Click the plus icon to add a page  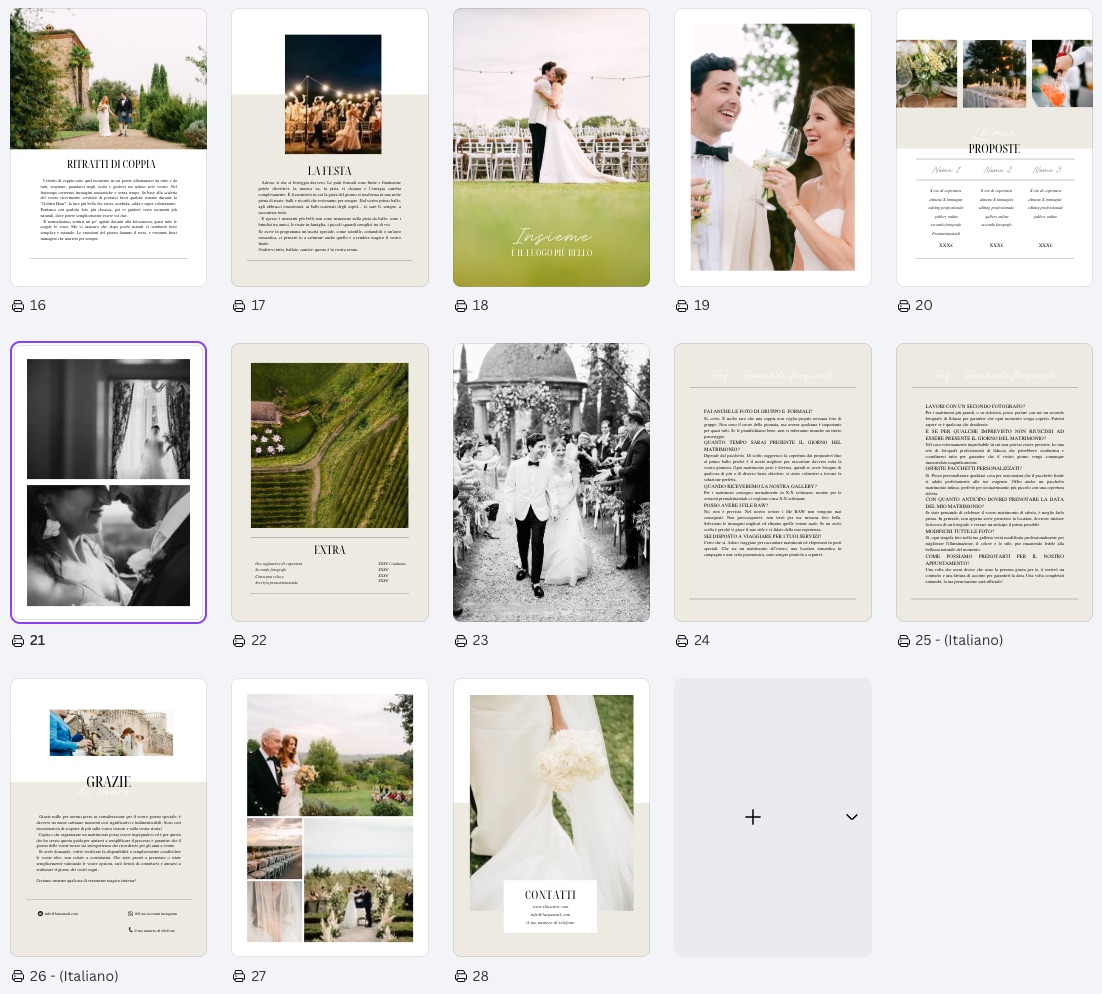(752, 817)
